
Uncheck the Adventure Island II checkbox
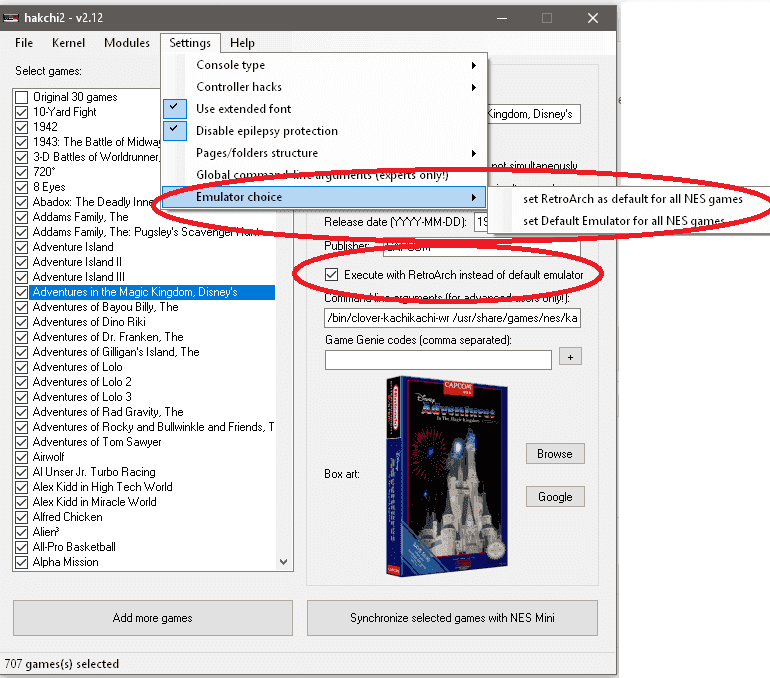pos(21,262)
